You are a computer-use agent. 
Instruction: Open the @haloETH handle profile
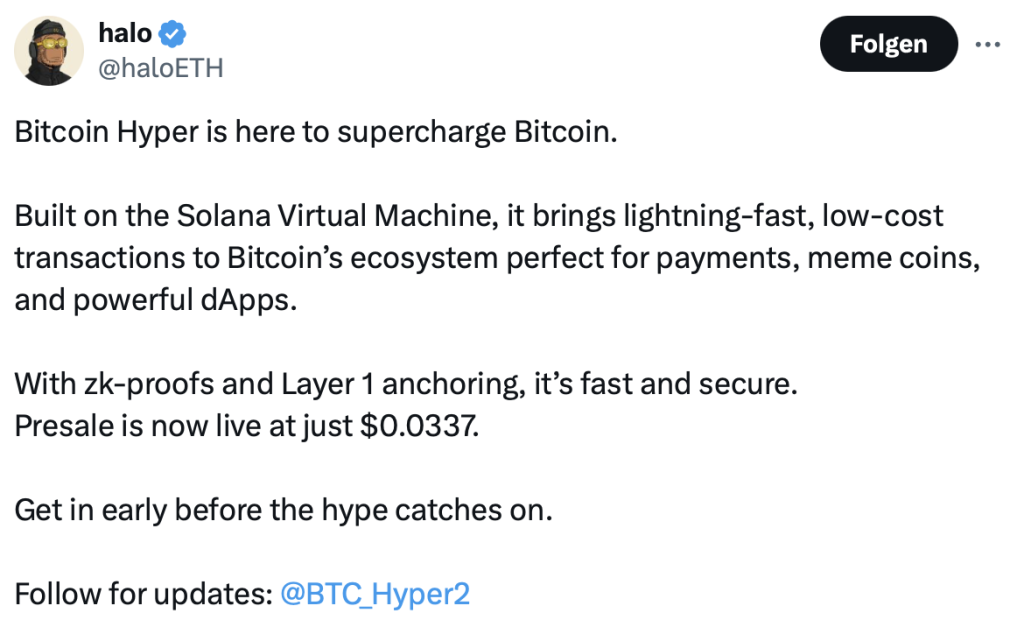(x=161, y=68)
